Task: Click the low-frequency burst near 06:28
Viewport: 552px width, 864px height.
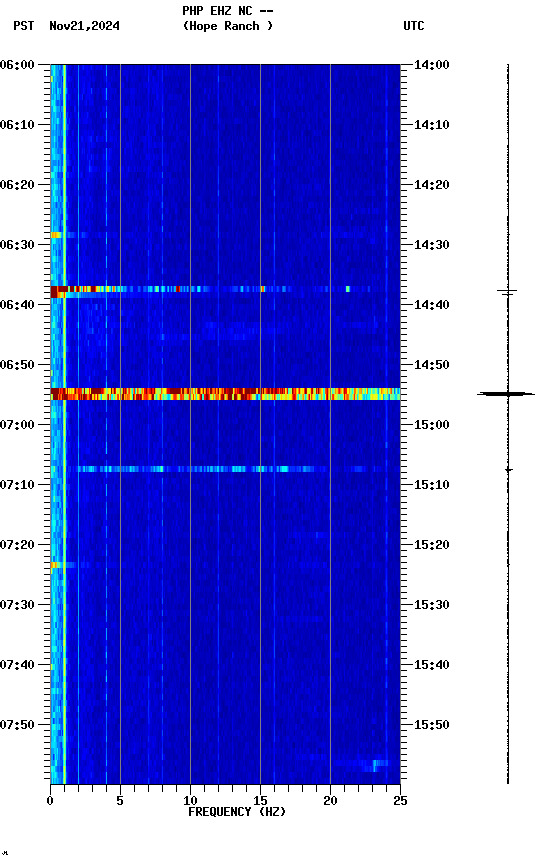Action: (56, 235)
